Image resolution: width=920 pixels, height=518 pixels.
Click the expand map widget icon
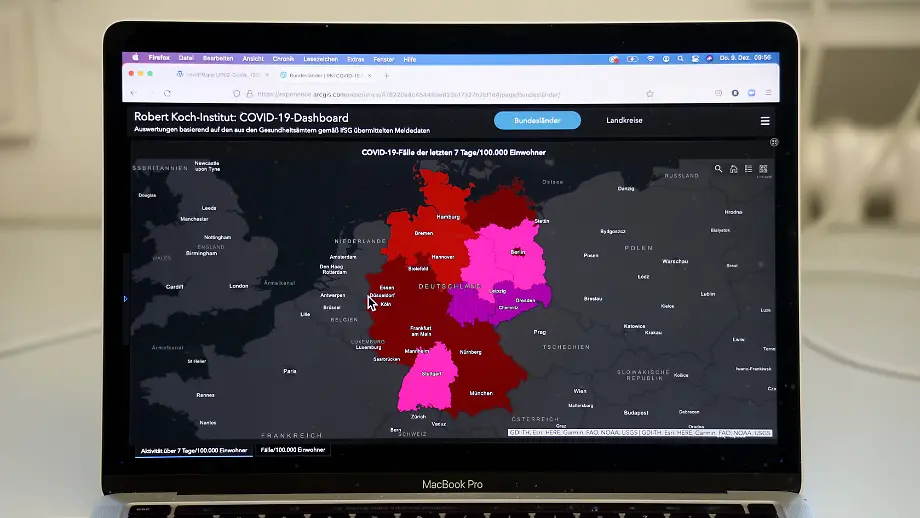[x=773, y=142]
